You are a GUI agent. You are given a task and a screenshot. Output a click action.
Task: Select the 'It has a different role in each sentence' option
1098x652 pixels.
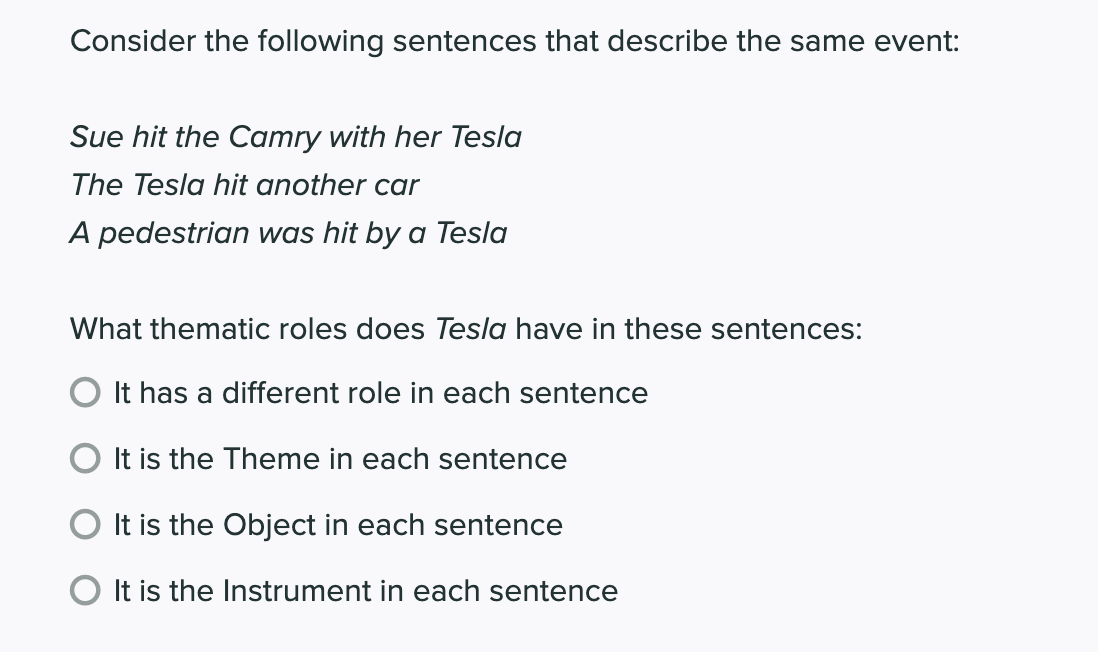coord(380,393)
